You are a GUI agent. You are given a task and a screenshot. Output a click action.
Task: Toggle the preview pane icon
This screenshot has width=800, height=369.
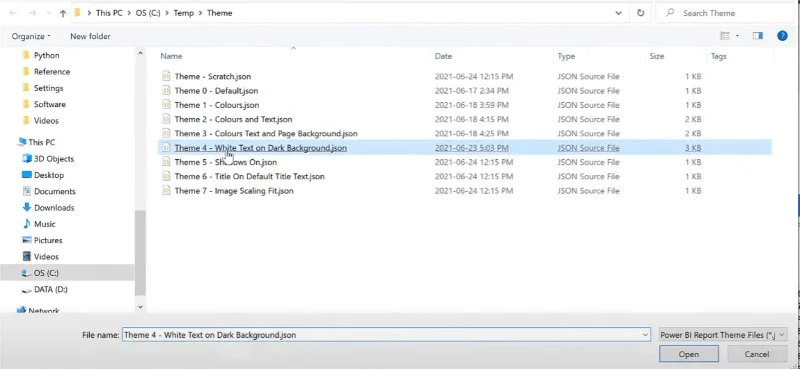(x=758, y=36)
